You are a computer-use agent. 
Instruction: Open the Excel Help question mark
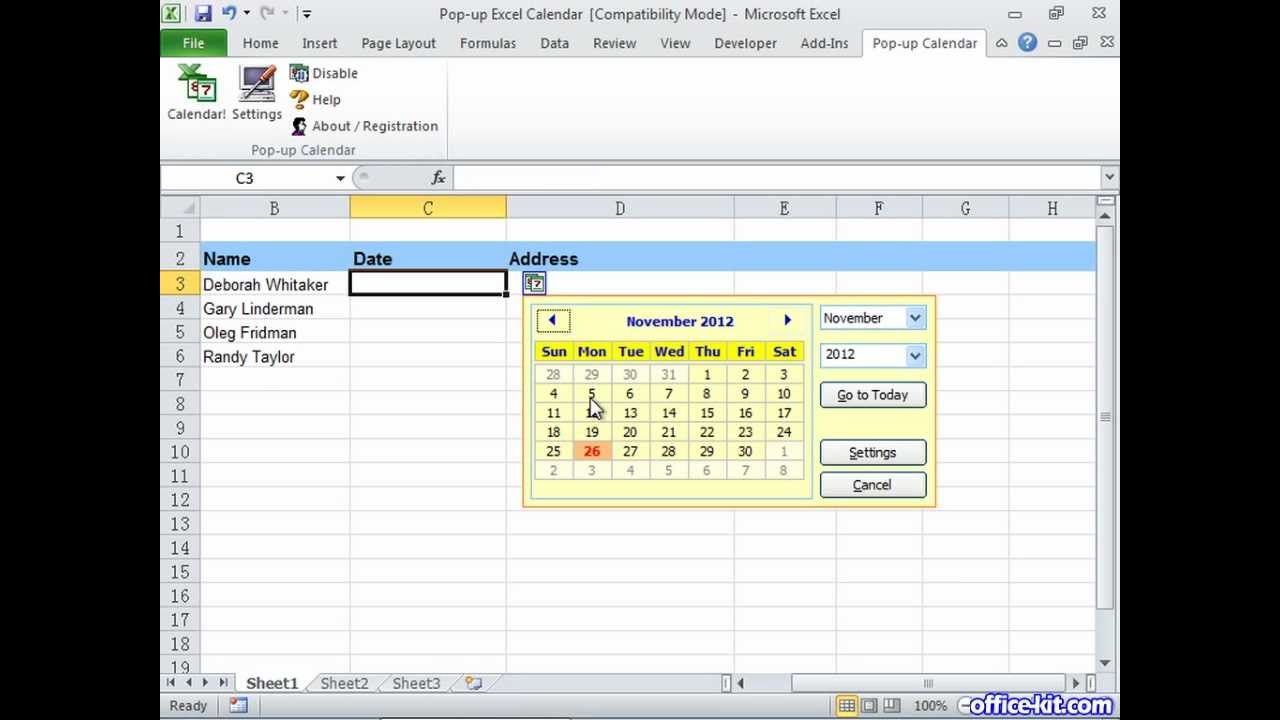click(x=1027, y=43)
